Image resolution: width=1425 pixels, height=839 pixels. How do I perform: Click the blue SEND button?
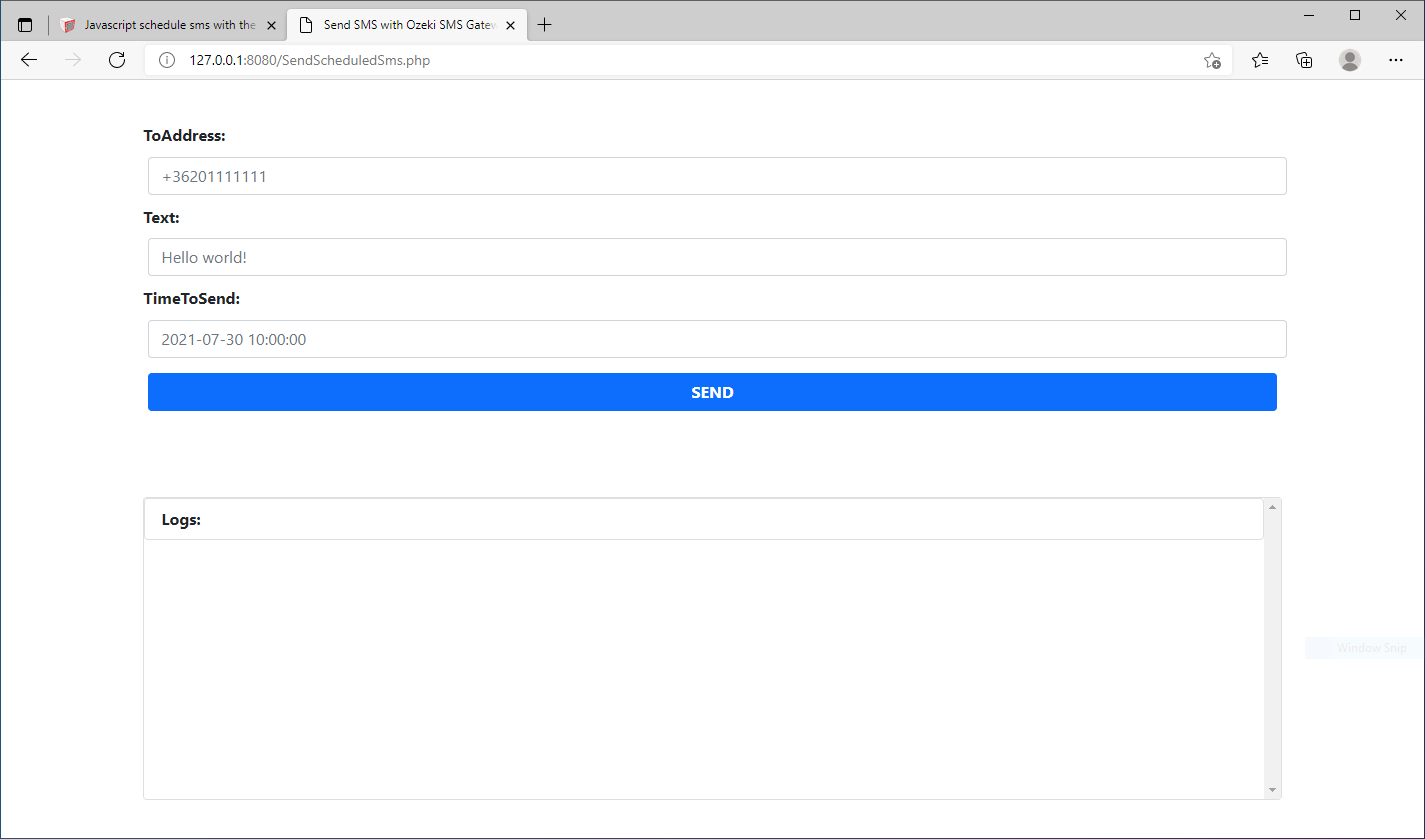[712, 392]
